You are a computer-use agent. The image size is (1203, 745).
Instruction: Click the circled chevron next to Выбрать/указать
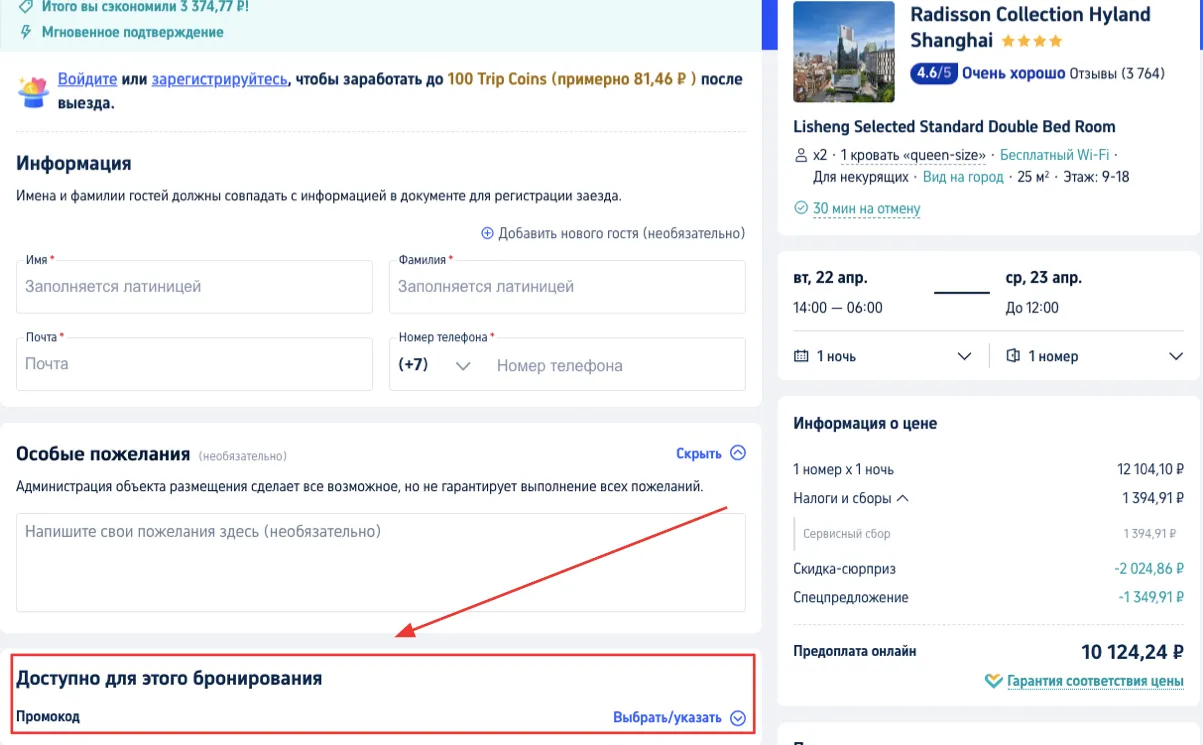click(738, 717)
